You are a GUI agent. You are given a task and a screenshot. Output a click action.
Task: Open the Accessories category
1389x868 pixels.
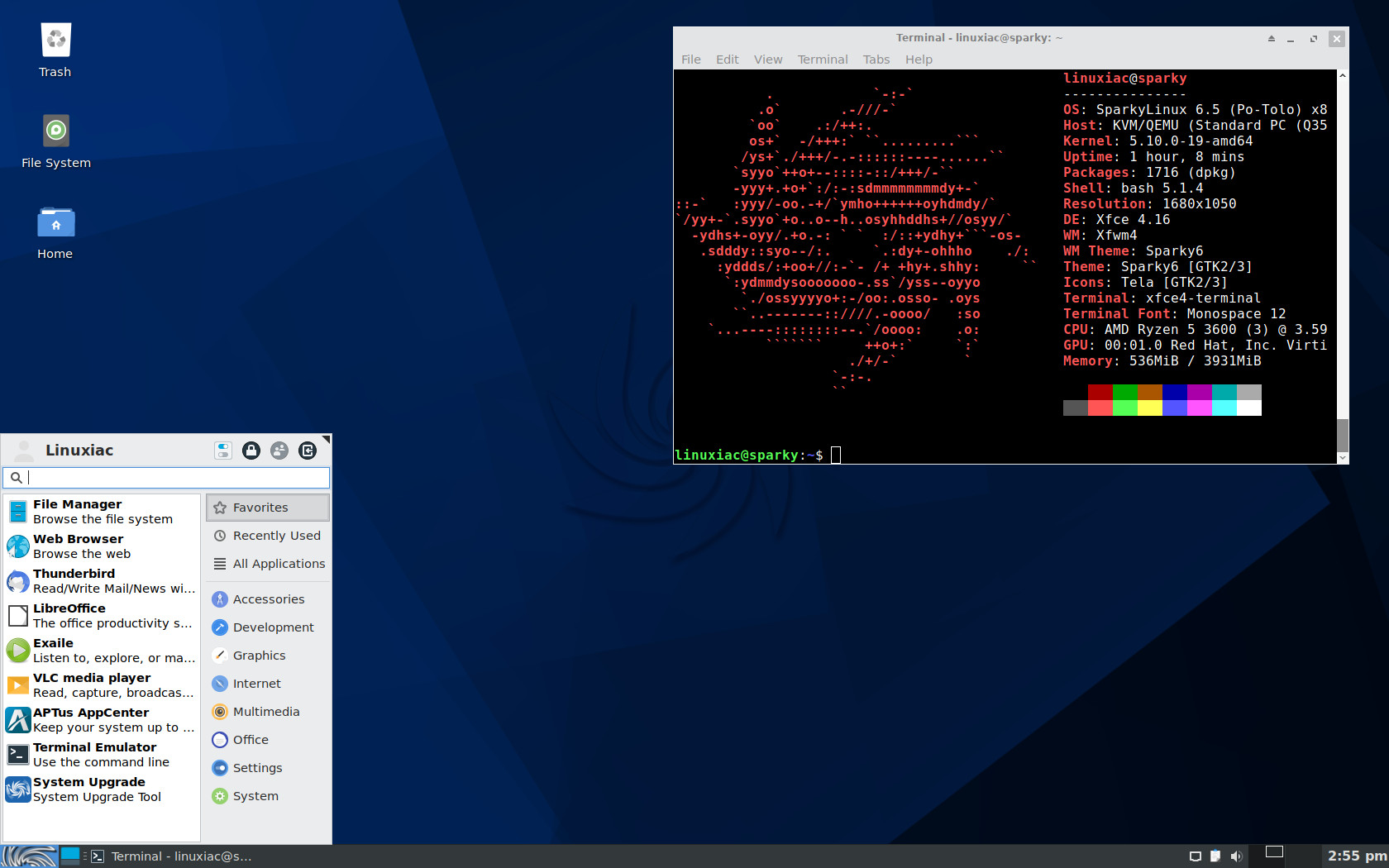point(268,599)
